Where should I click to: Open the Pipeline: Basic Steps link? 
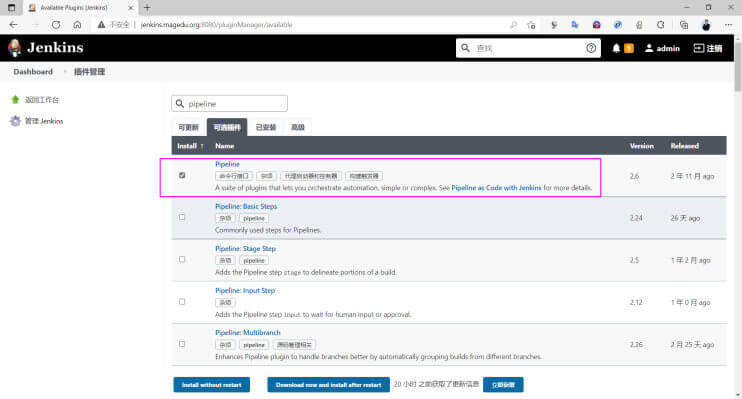point(246,206)
